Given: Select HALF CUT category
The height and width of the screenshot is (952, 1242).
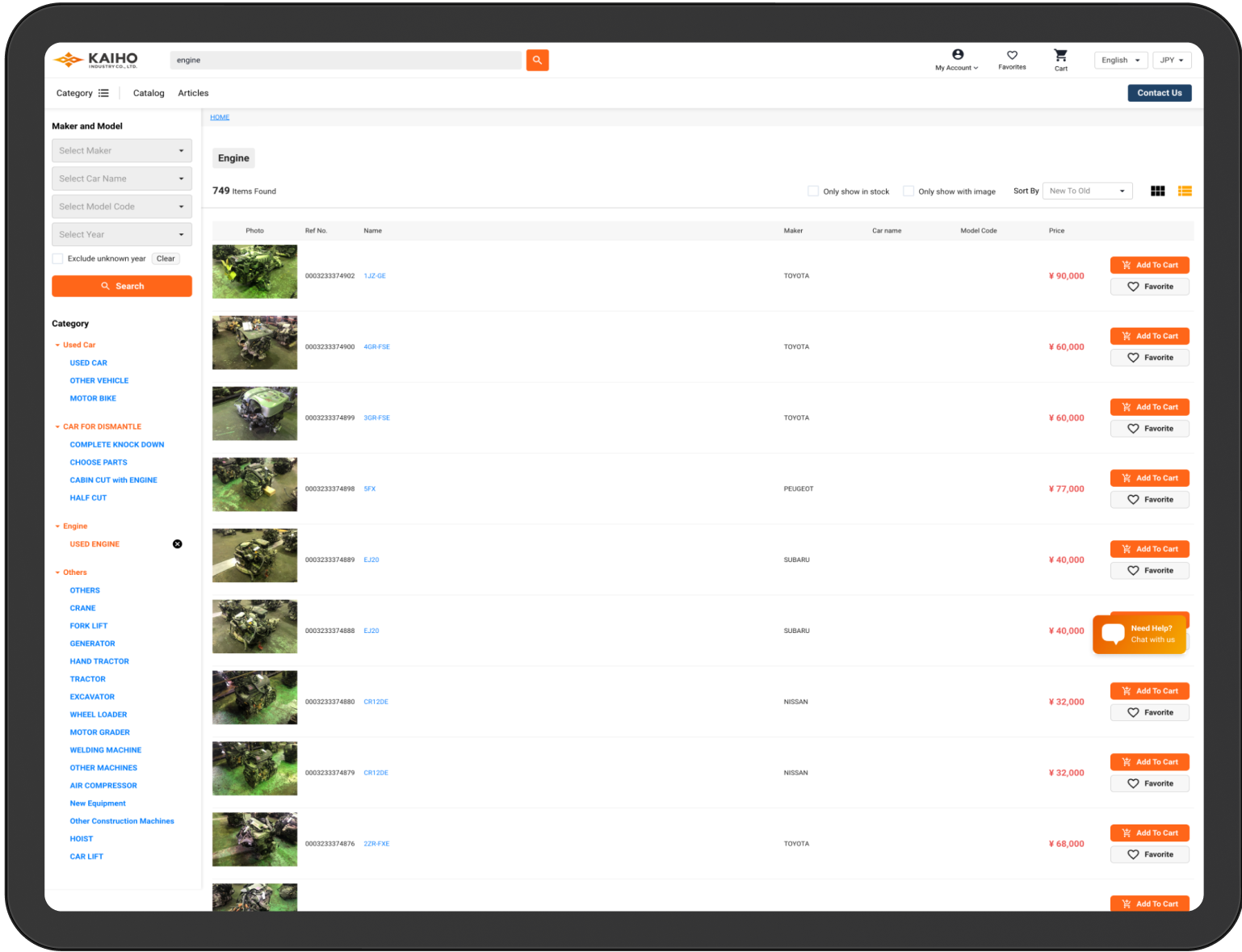Looking at the screenshot, I should (x=88, y=498).
